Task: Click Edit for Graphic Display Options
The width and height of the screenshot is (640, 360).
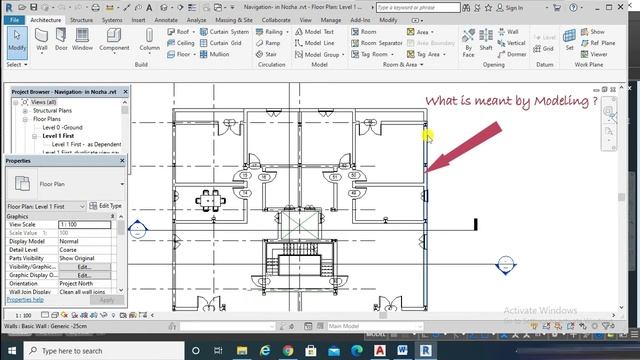Action: (84, 275)
